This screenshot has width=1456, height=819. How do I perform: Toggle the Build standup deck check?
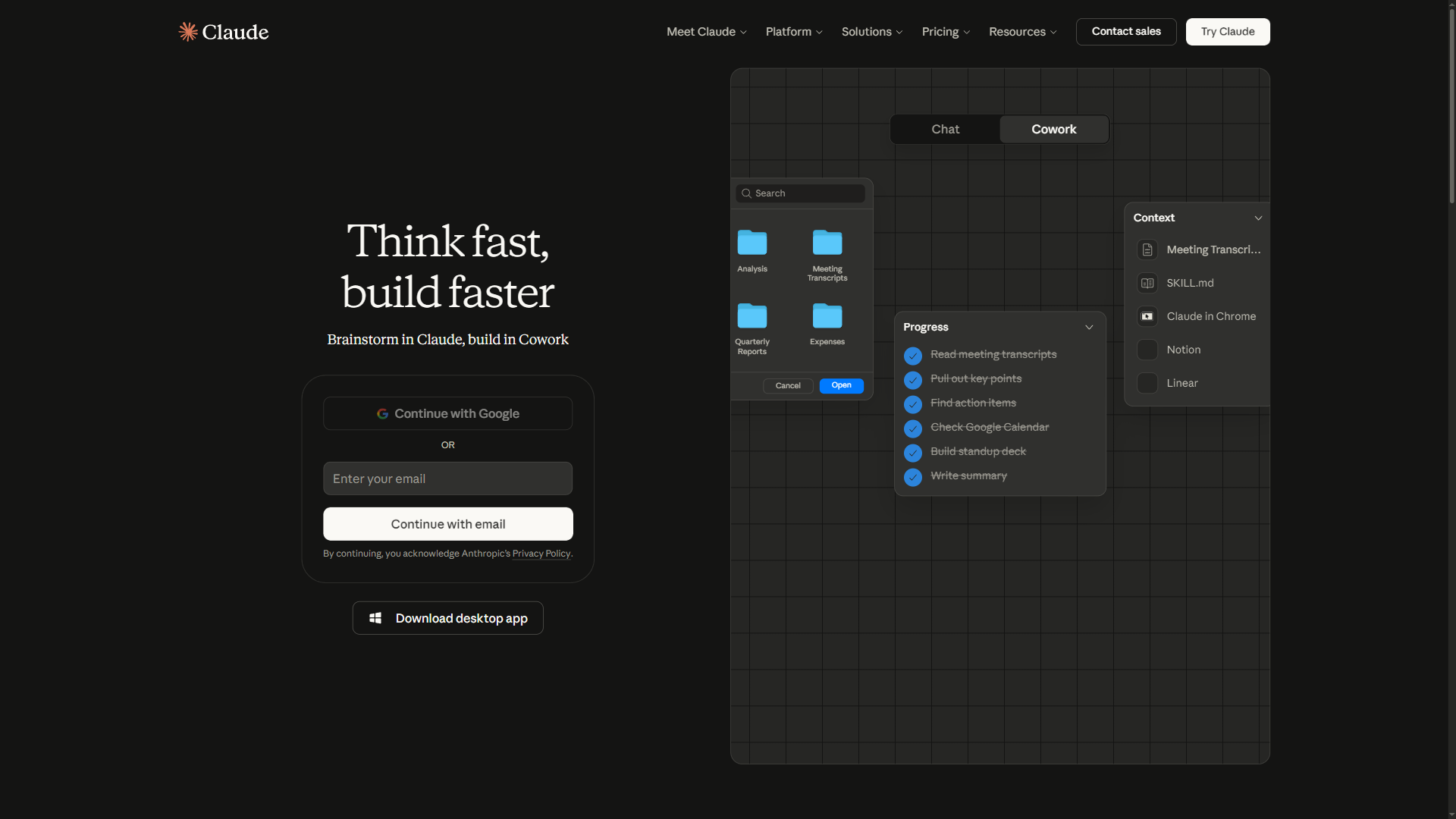pyautogui.click(x=913, y=453)
